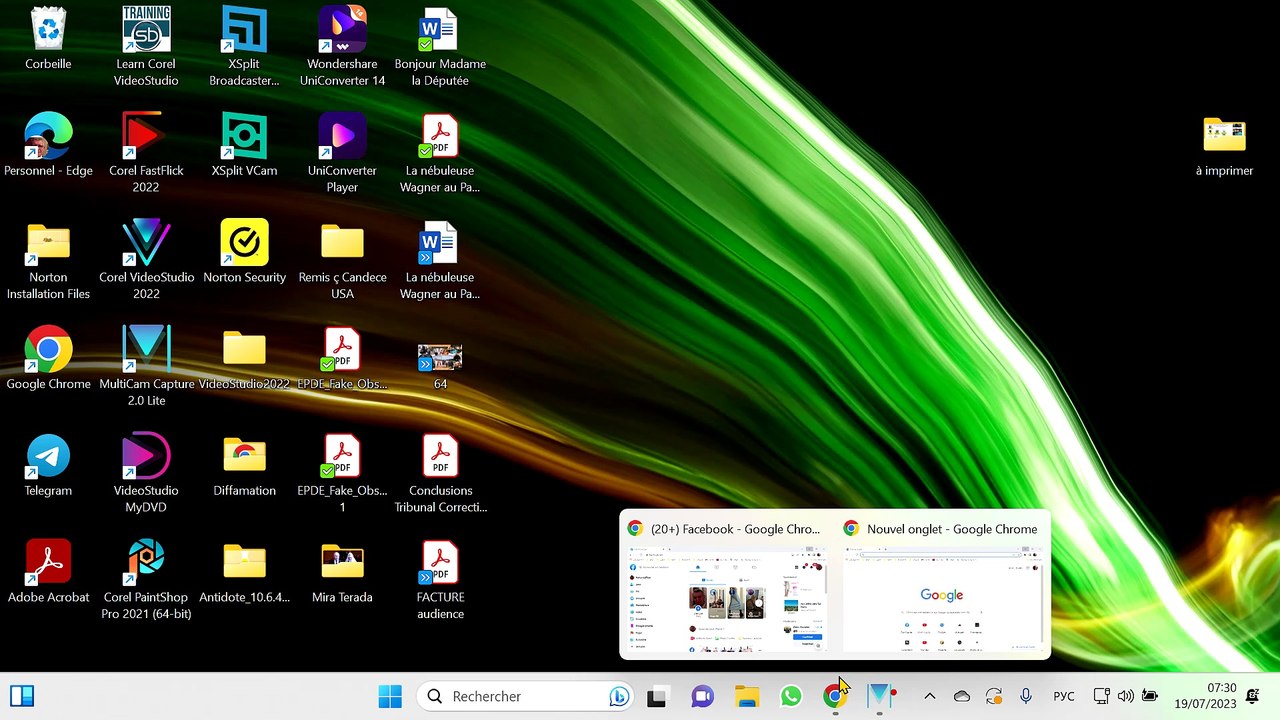Select the XSplit VCam shortcut
The image size is (1280, 720).
(244, 146)
